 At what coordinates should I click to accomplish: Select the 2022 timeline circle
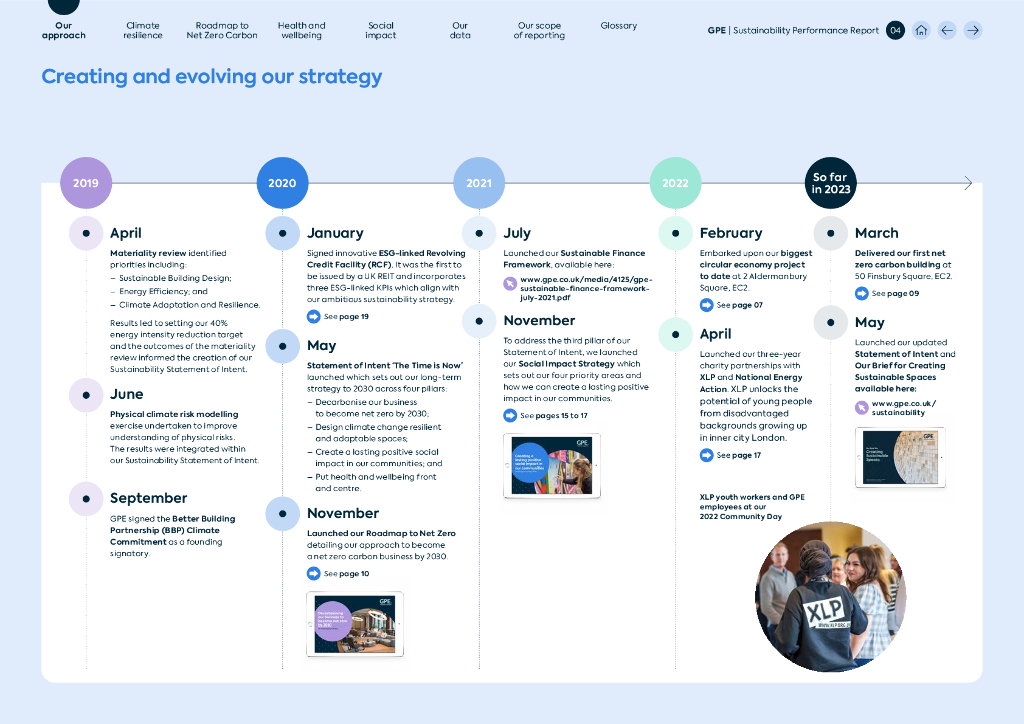coord(676,183)
